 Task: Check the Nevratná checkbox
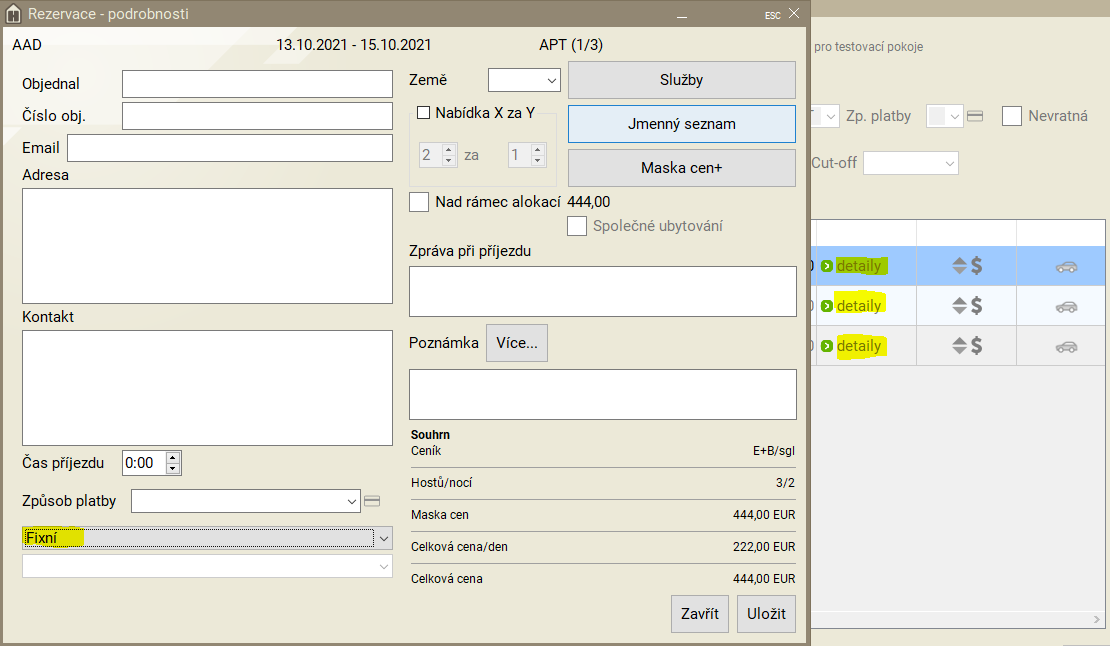(x=1012, y=116)
